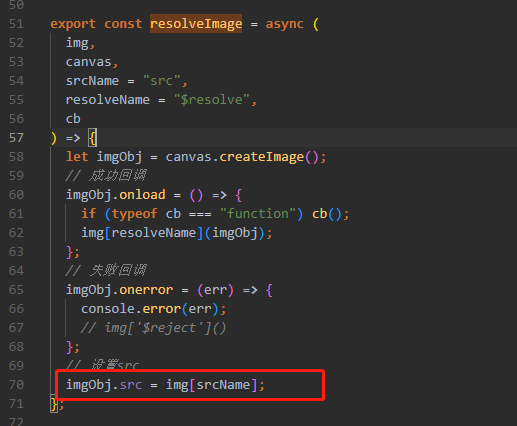517x426 pixels.
Task: Click the highlighted resolveImage identifier
Action: click(x=196, y=24)
